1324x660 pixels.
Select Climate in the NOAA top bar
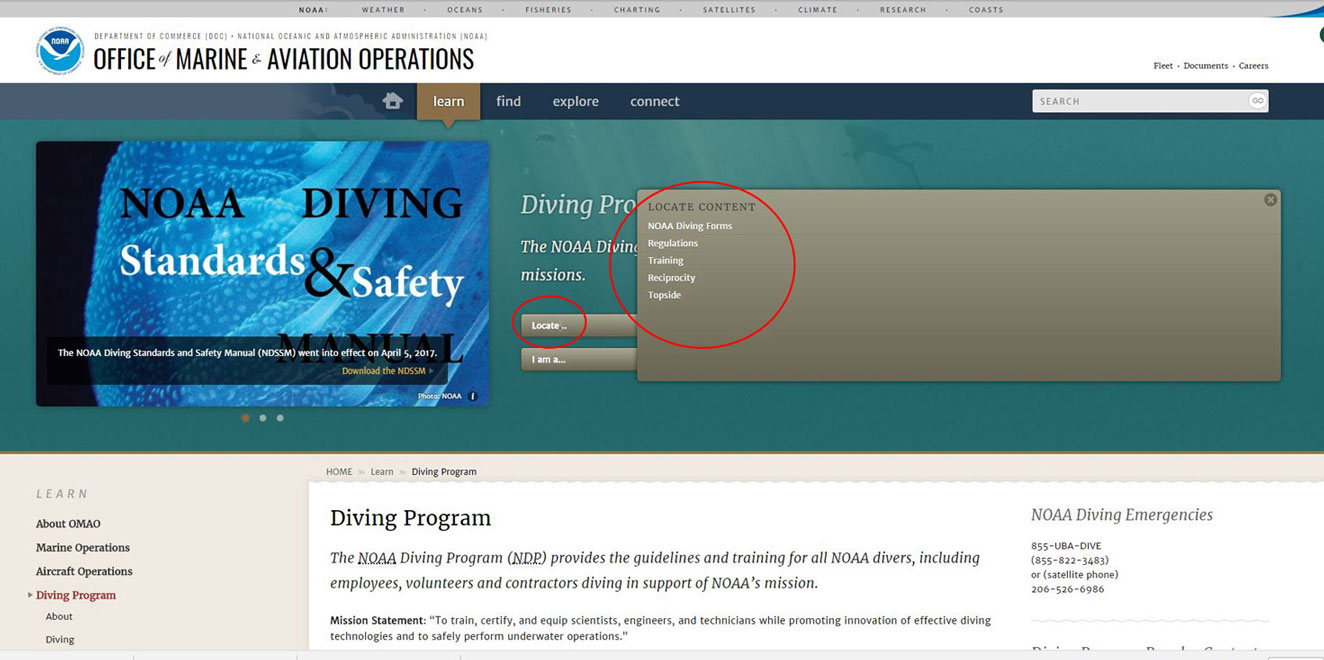pos(817,10)
